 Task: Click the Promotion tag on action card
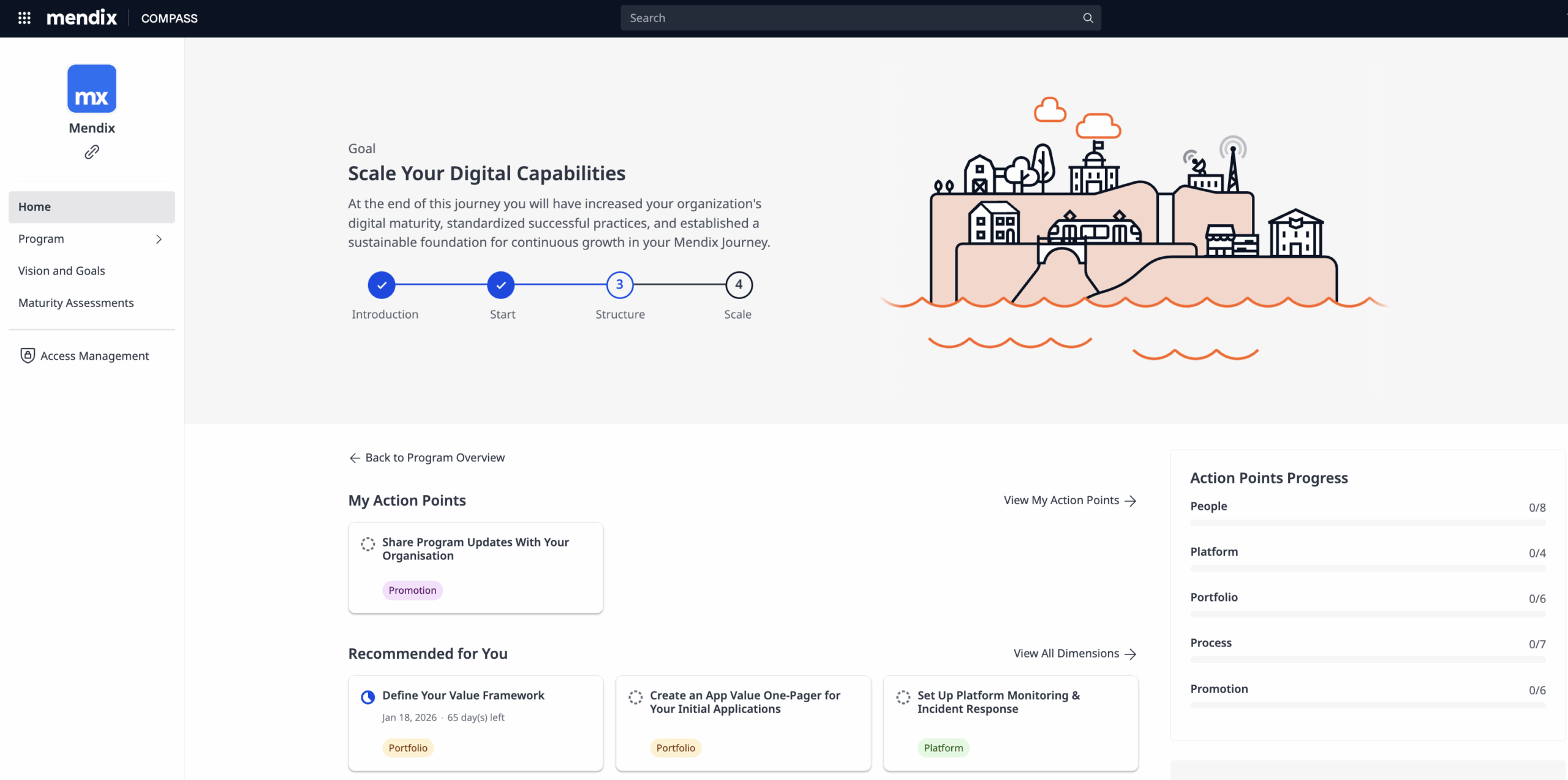pos(412,590)
